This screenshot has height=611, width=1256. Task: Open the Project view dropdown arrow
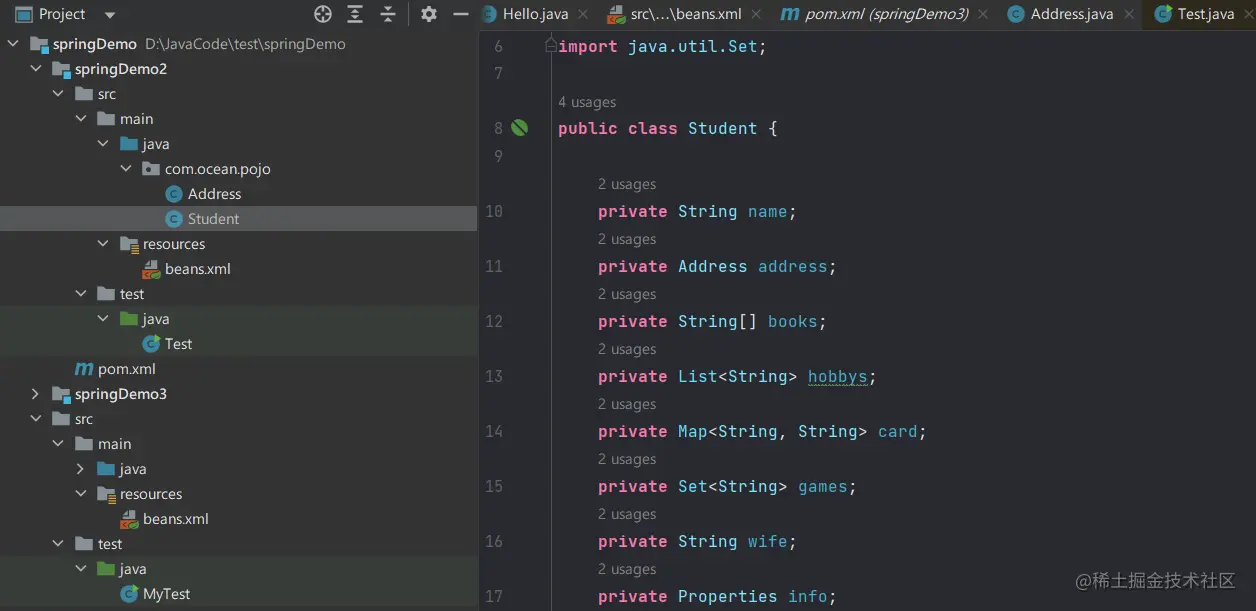tap(110, 15)
